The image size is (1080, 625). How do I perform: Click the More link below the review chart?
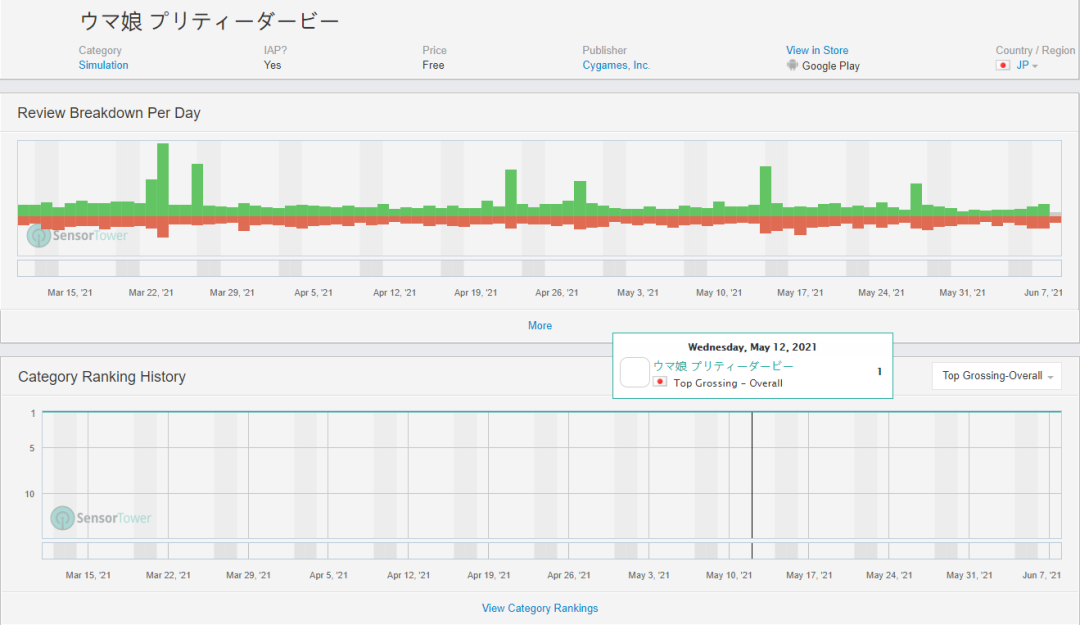coord(540,325)
